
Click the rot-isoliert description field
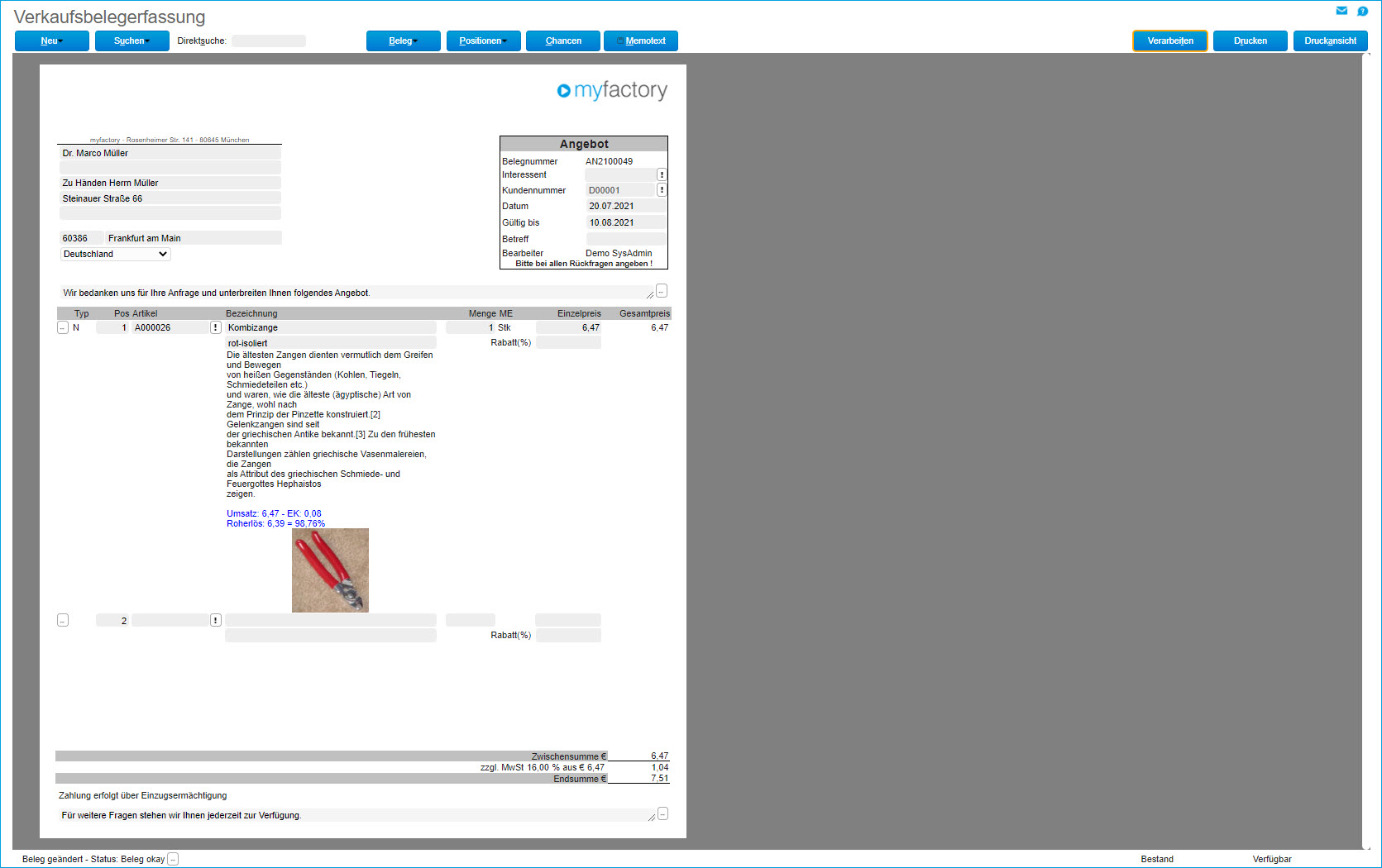pyautogui.click(x=331, y=343)
